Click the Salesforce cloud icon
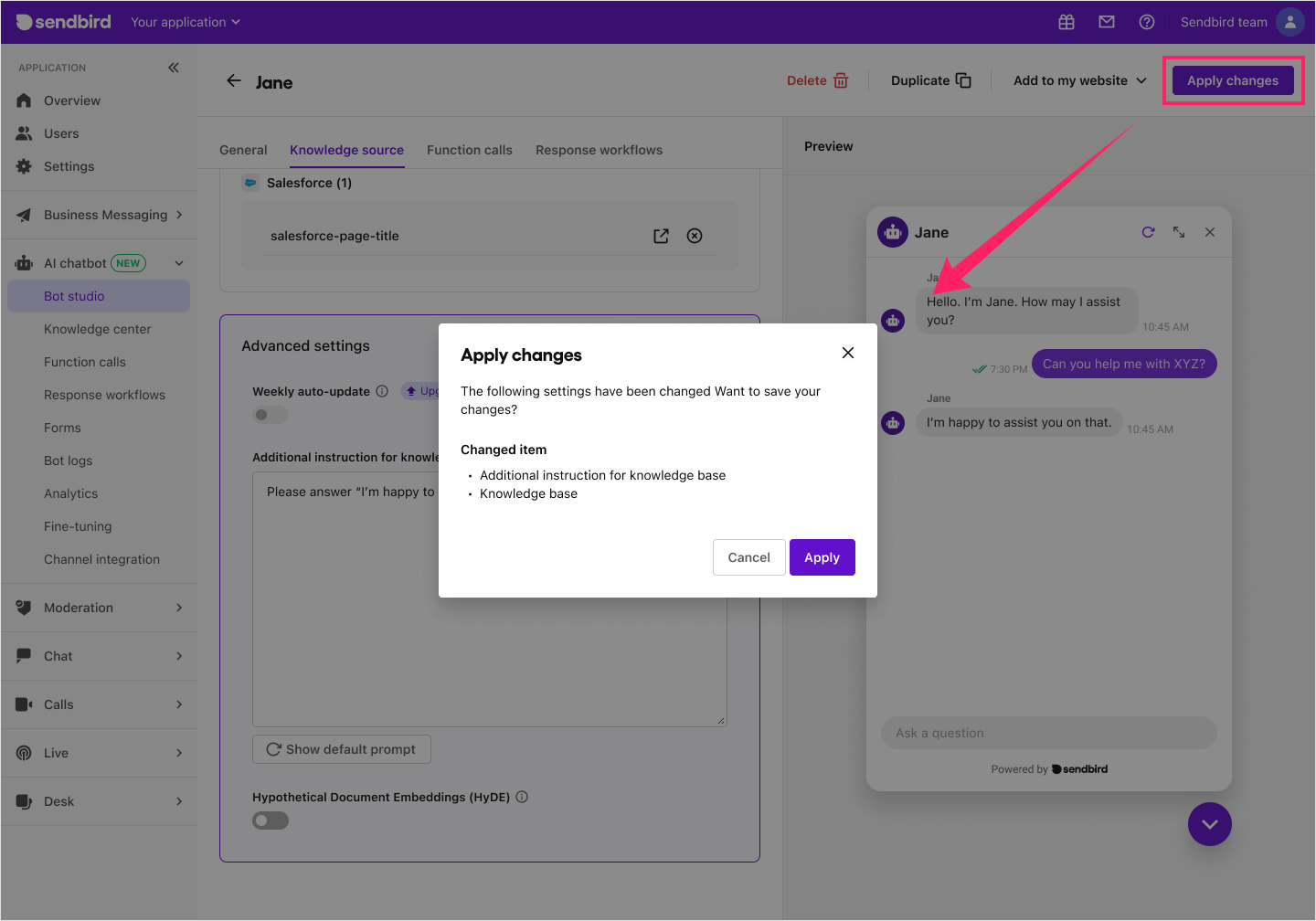This screenshot has height=921, width=1316. [250, 183]
